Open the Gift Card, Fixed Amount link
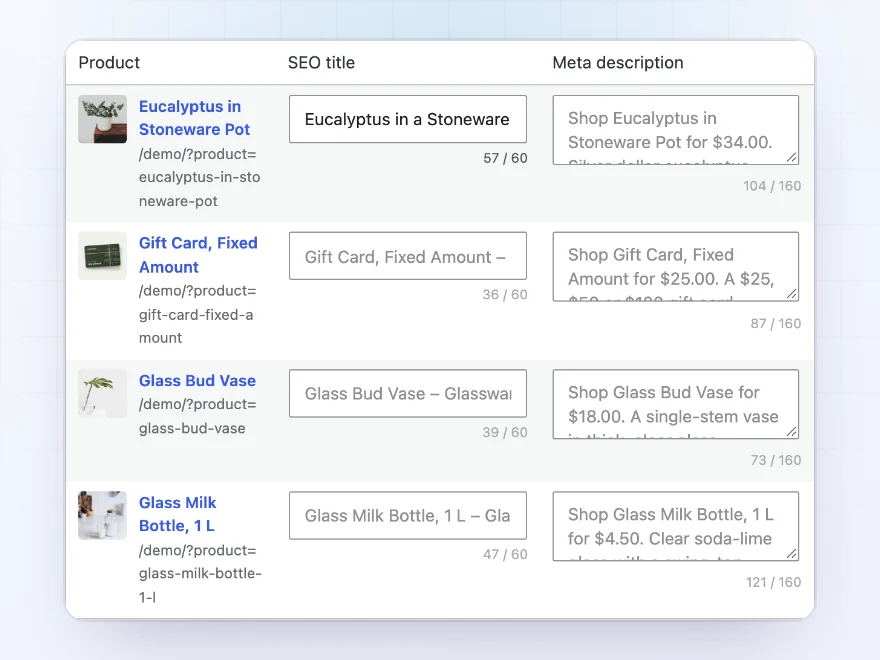 pyautogui.click(x=198, y=255)
